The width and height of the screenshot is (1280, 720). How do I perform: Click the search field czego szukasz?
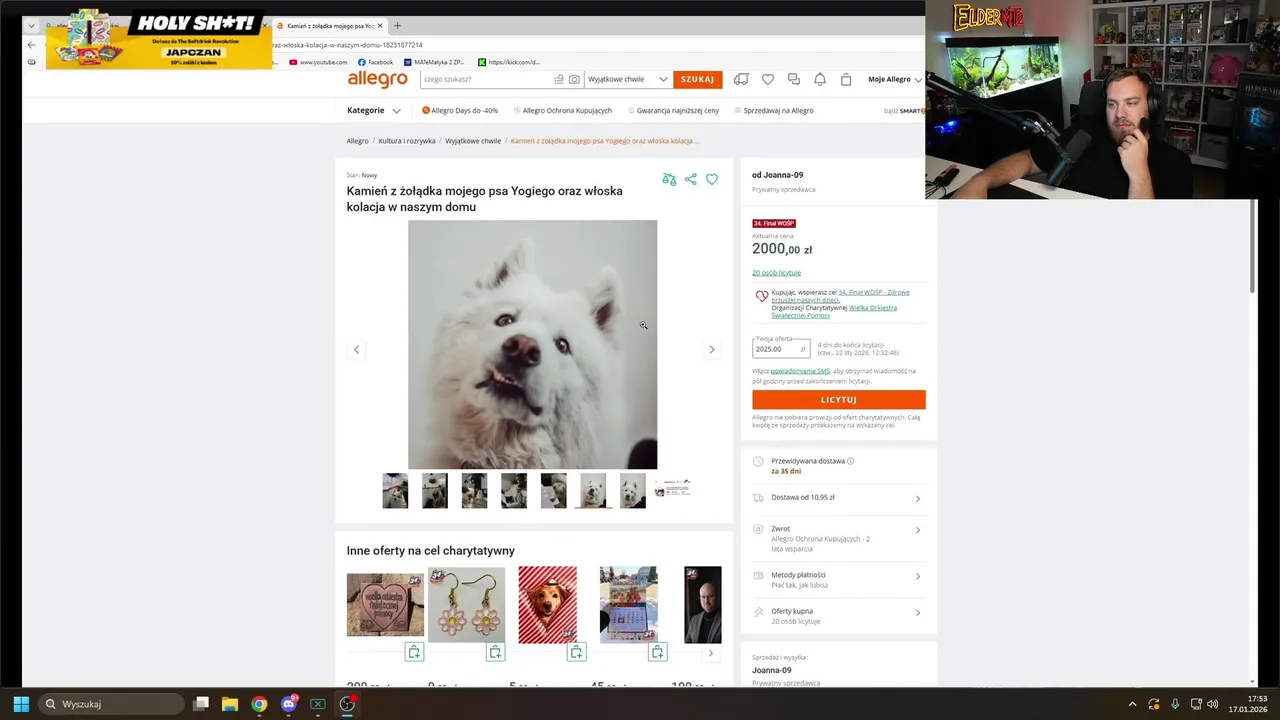[x=486, y=79]
